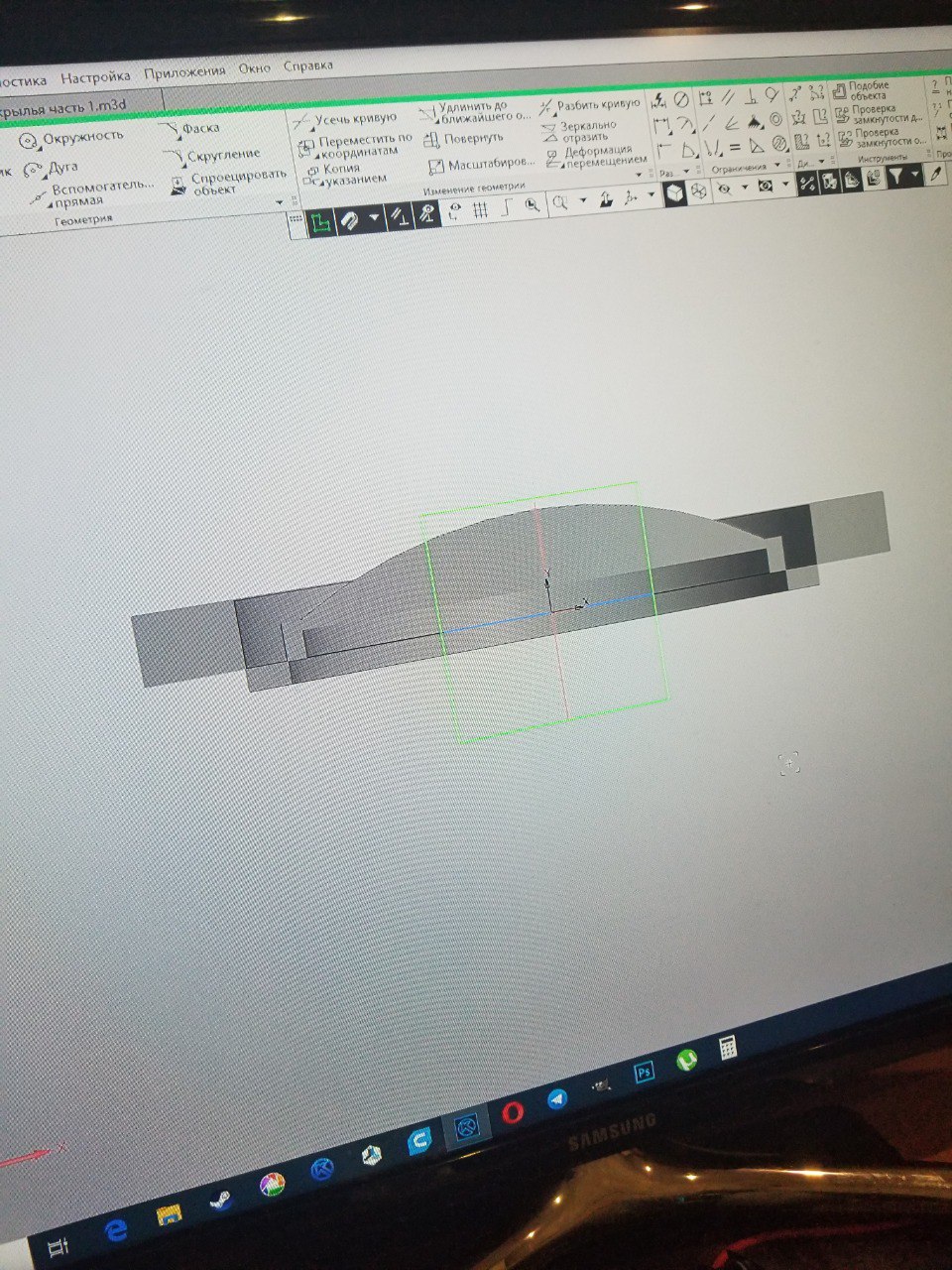
Task: Run first Проверка замкнутости check
Action: (878, 113)
